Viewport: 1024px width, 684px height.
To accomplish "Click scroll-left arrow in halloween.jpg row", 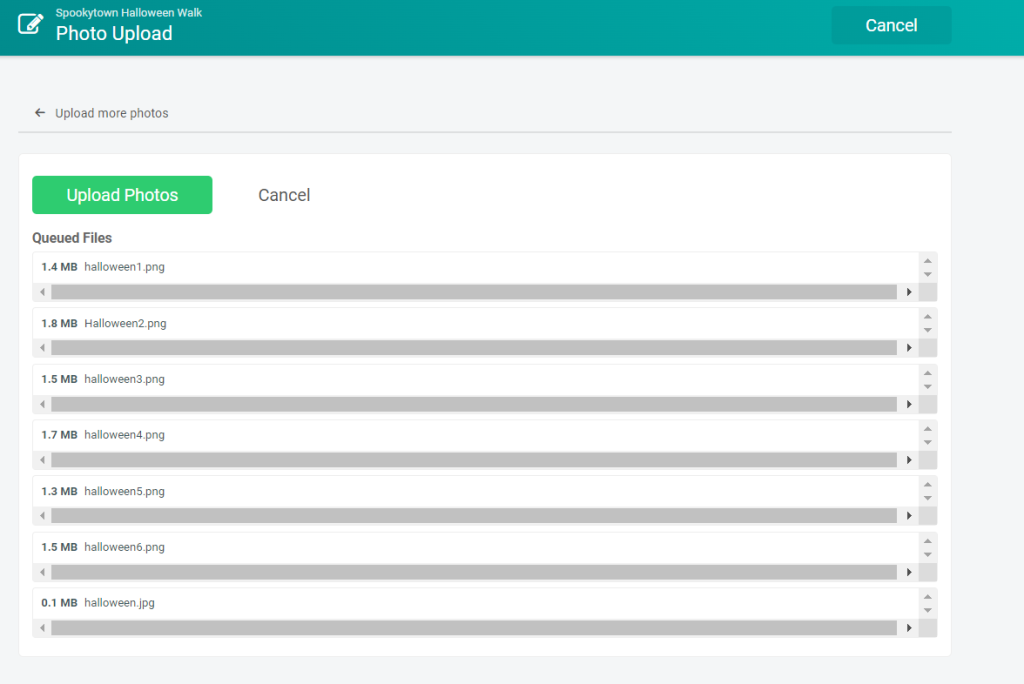I will click(x=42, y=628).
